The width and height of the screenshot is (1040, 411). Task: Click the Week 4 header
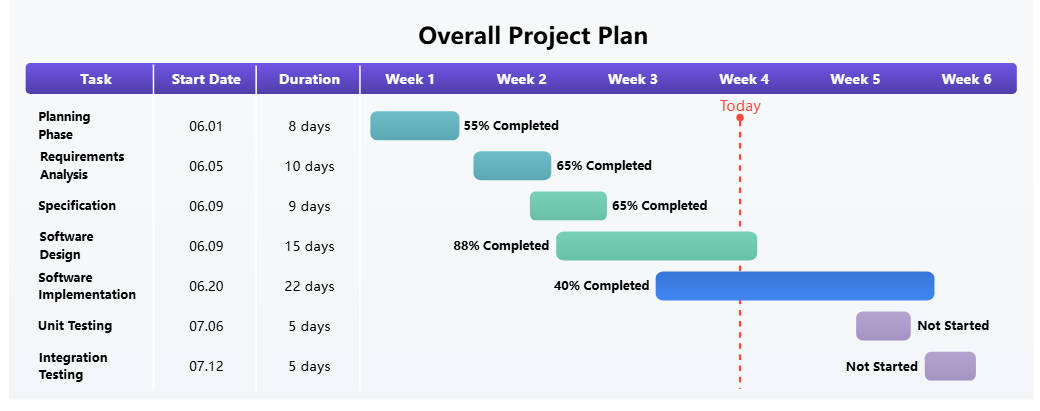[x=744, y=79]
